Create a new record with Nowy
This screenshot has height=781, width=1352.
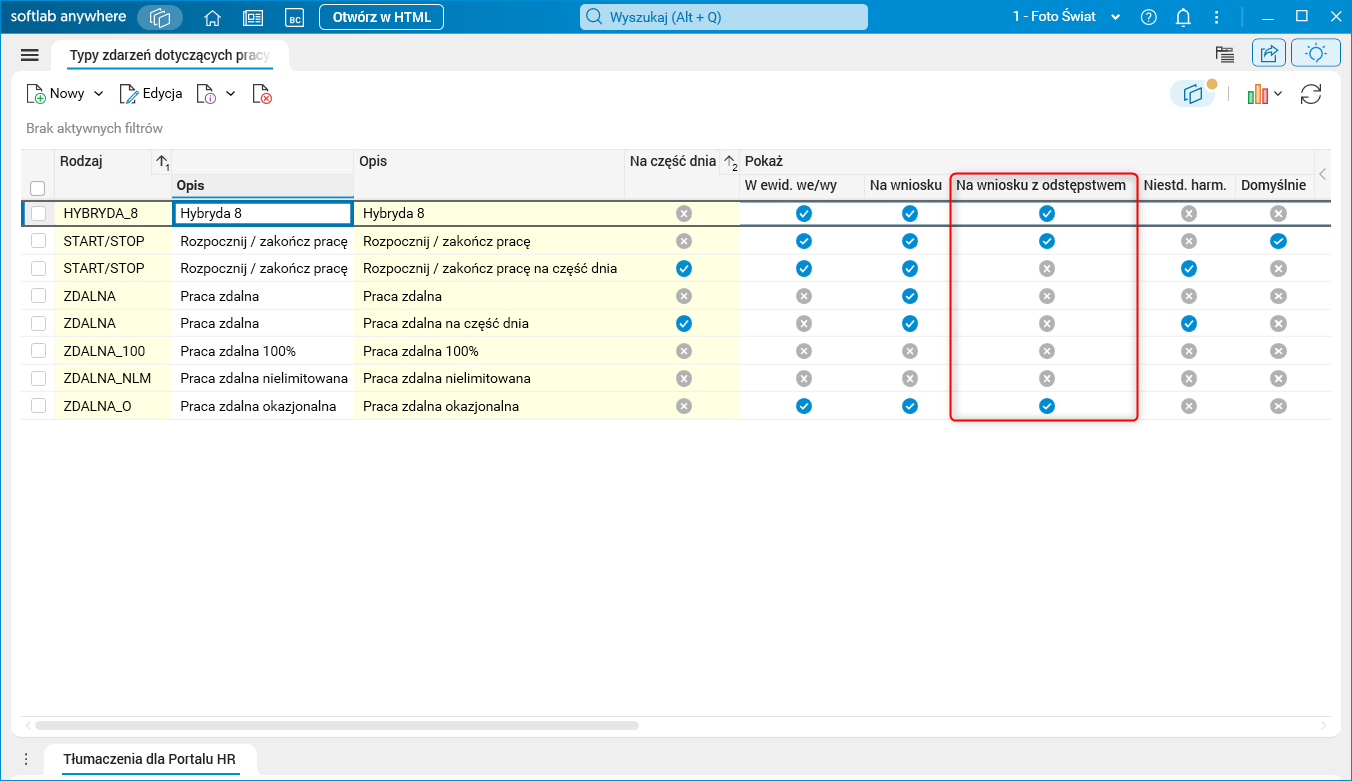(56, 94)
